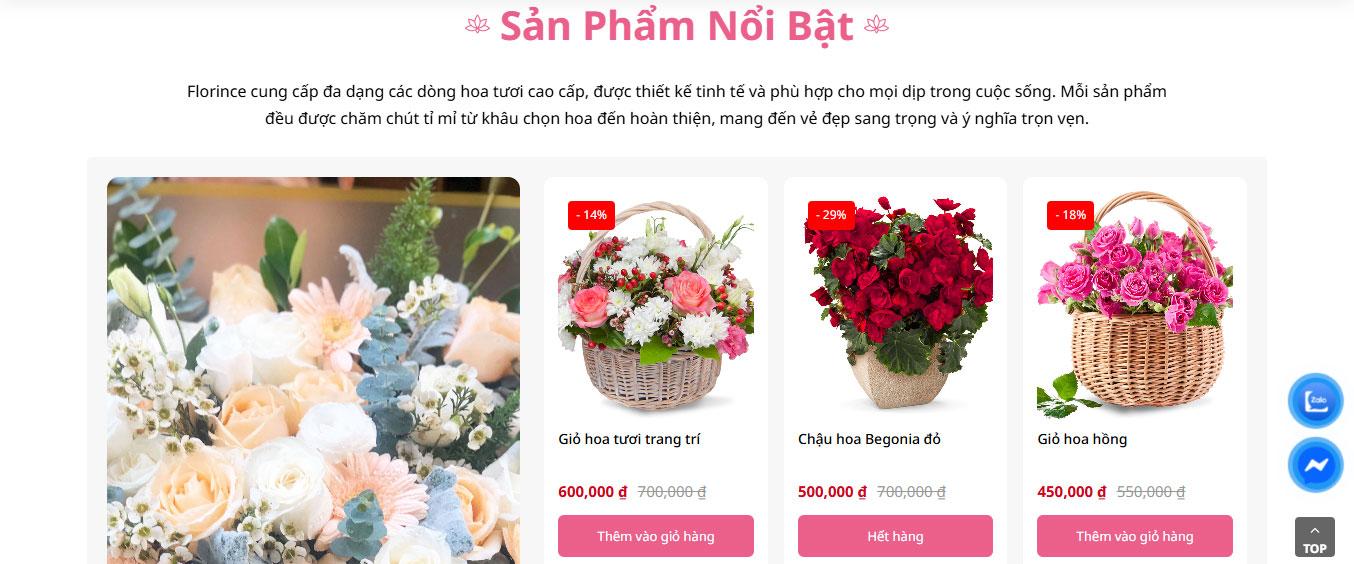Open the large peach bouquet banner image

(313, 370)
